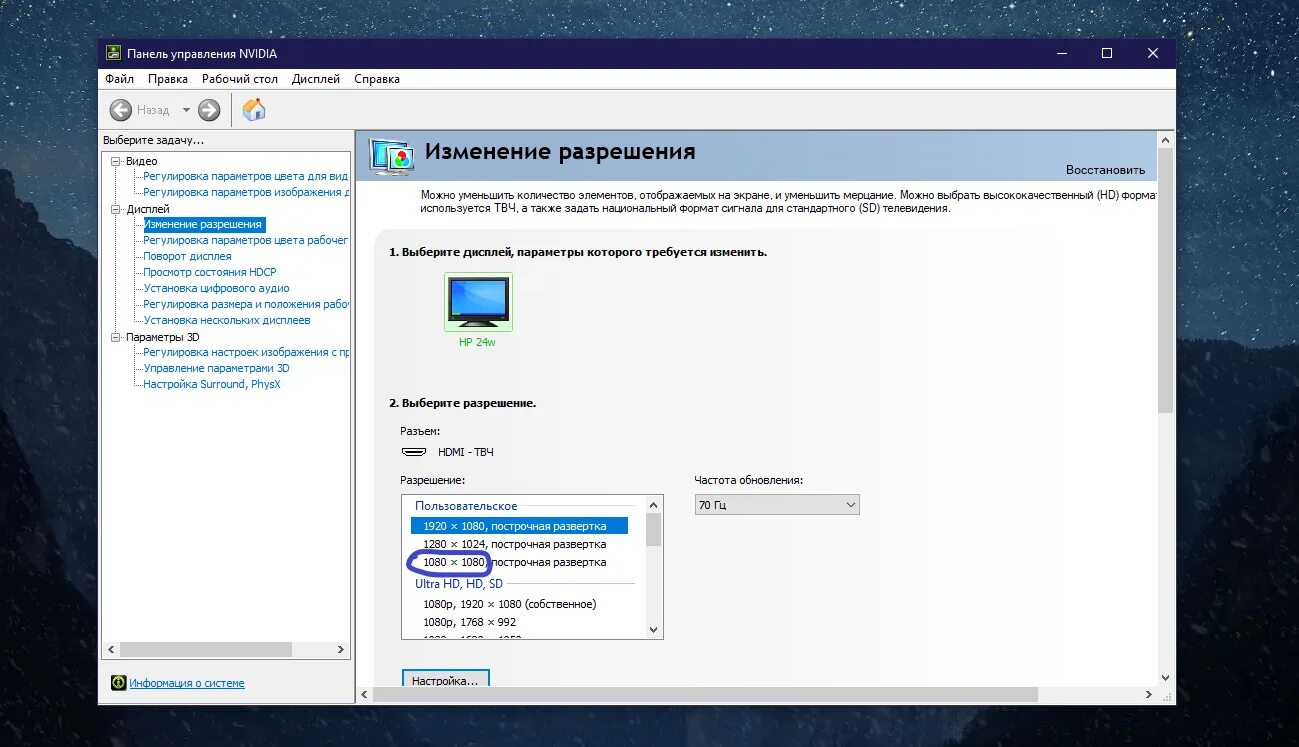Click the HDMI connector icon
The image size is (1299, 747).
click(x=414, y=452)
